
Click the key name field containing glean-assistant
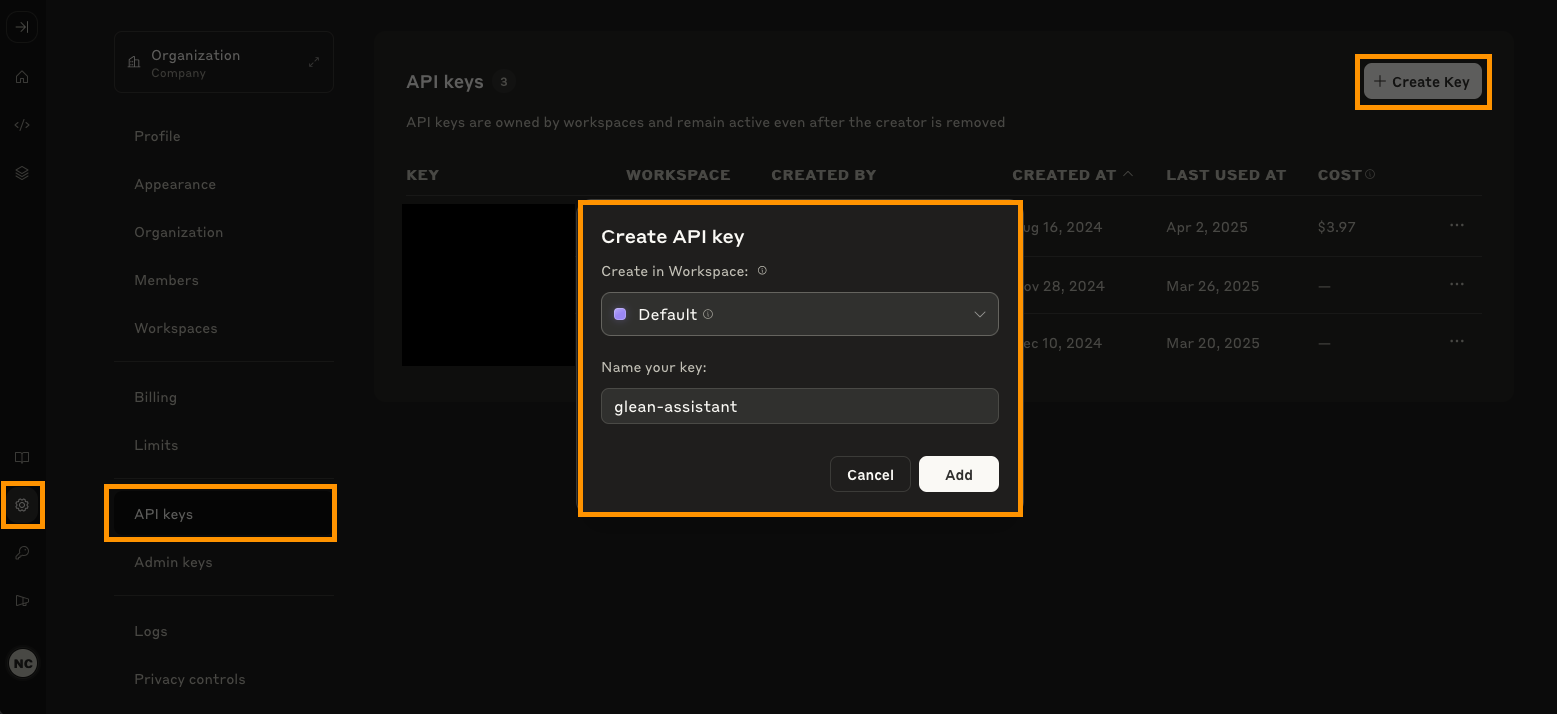799,406
